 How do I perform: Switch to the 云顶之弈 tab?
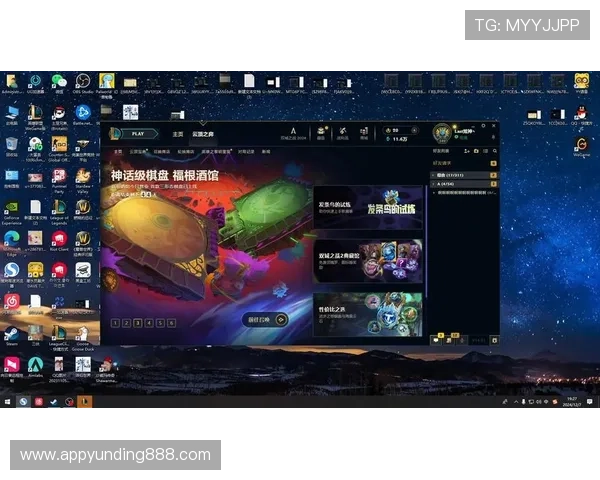(x=202, y=133)
